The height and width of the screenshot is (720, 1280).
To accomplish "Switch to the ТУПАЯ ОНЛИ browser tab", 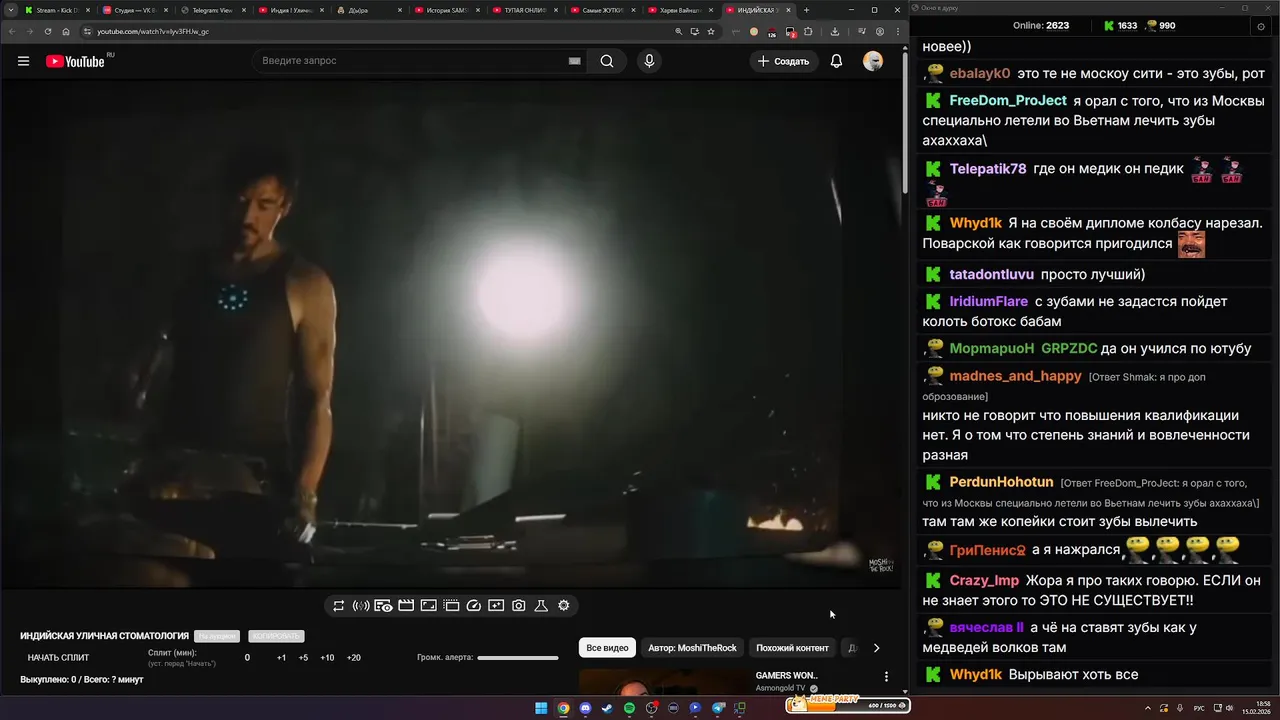I will [x=525, y=10].
